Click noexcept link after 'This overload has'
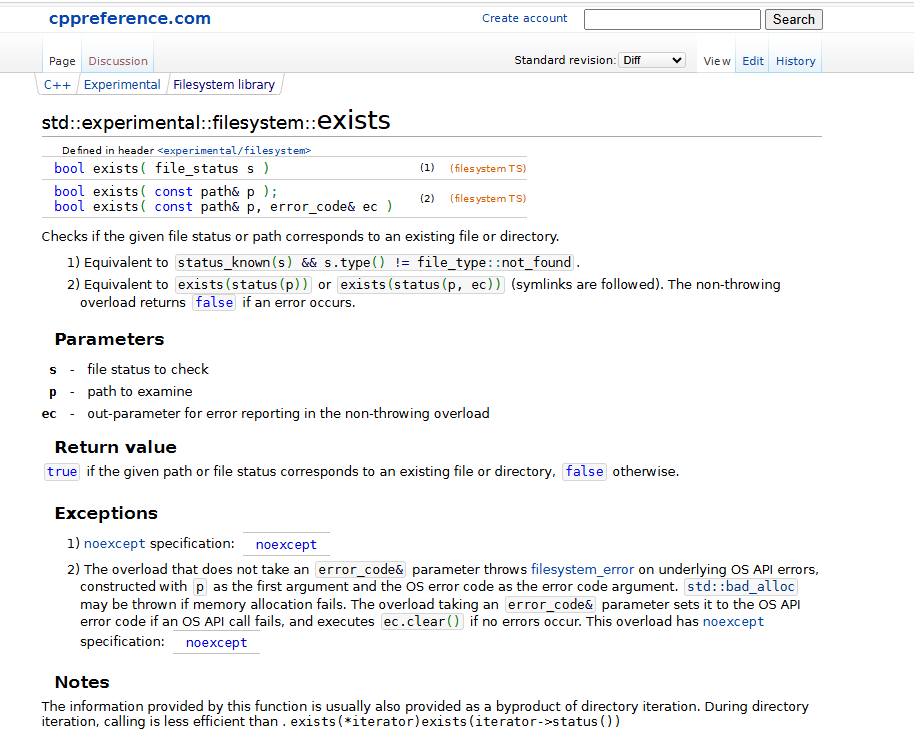 click(733, 621)
